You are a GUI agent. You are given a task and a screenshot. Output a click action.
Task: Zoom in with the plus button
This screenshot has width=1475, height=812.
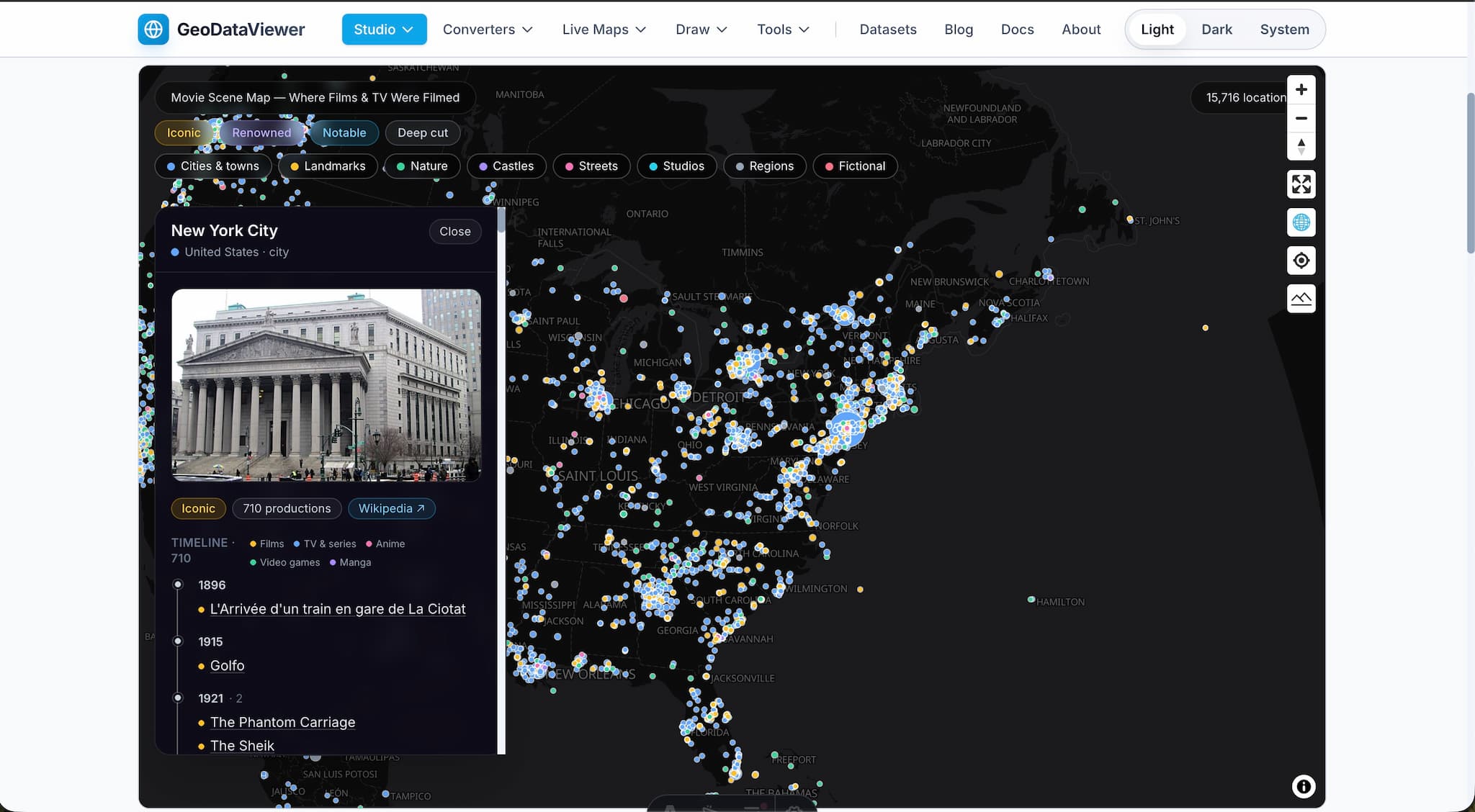(x=1301, y=90)
